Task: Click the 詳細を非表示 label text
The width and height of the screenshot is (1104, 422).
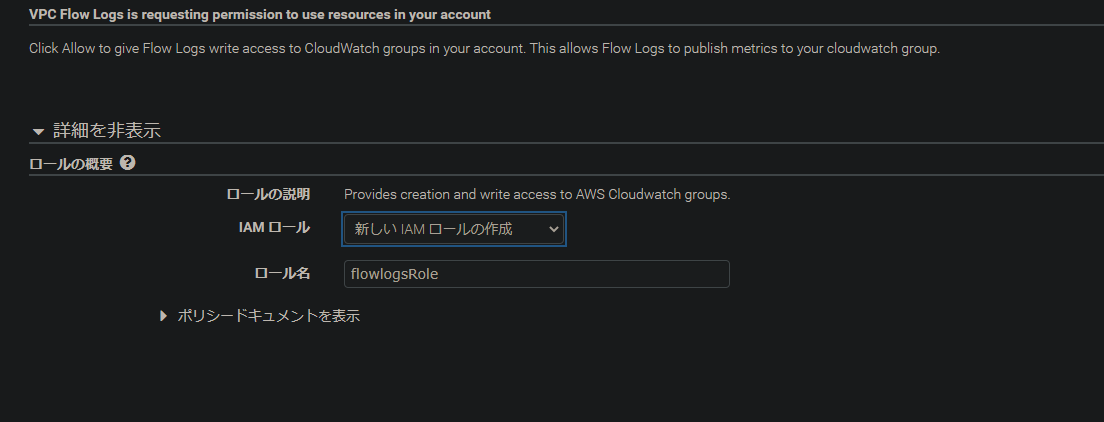Action: click(107, 130)
